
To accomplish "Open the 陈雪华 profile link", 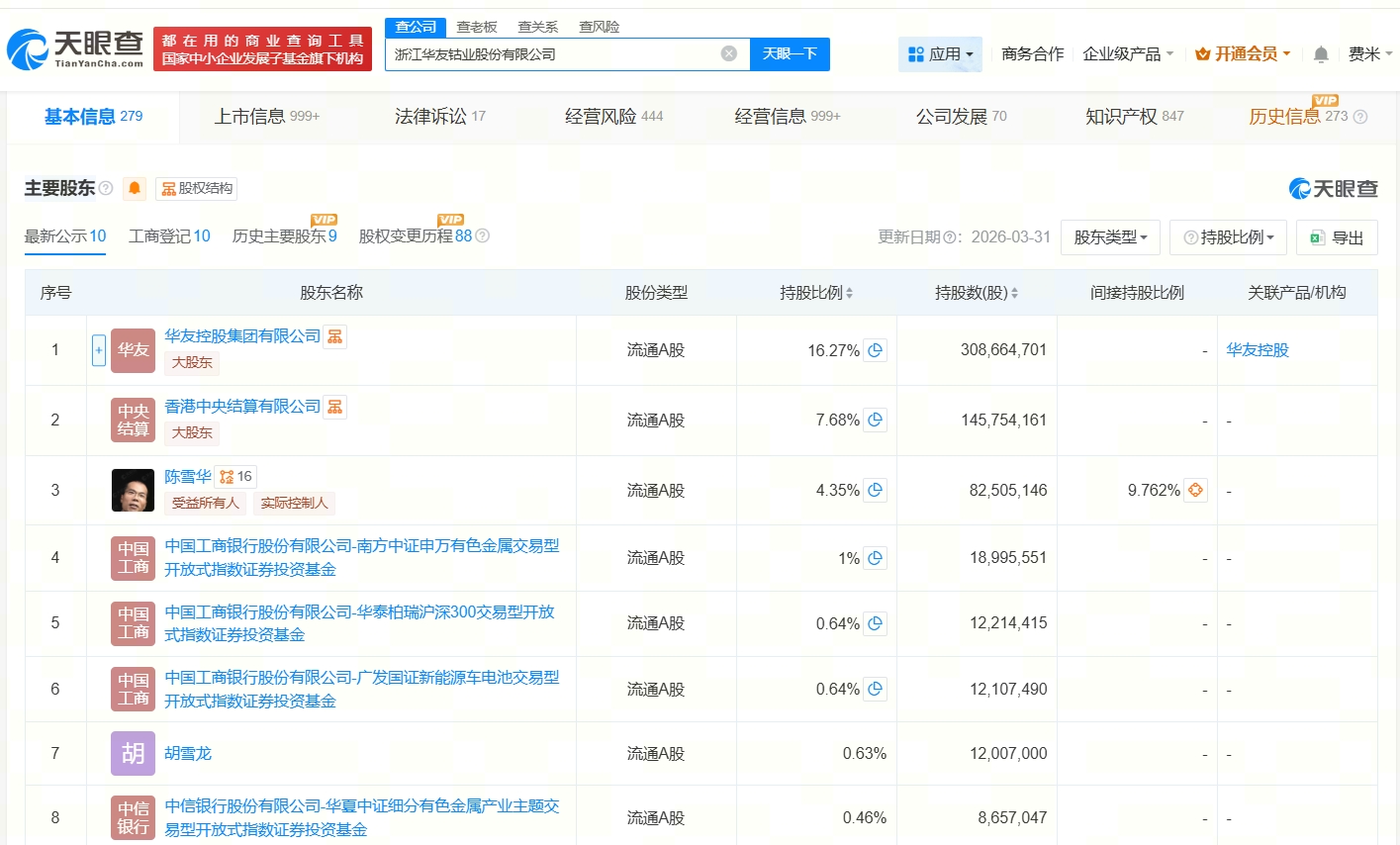I will 188,477.
